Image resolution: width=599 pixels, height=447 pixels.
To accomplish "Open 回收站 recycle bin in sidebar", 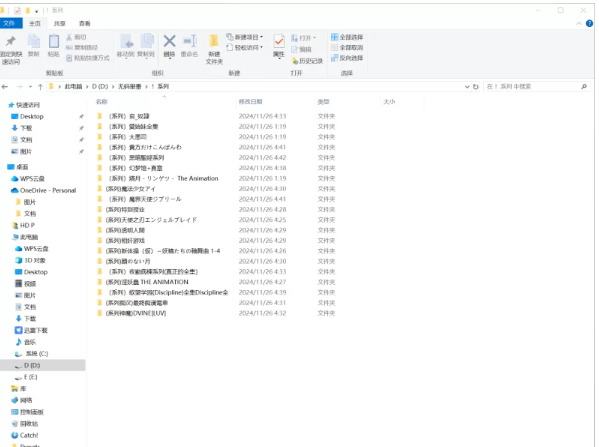I will pos(25,424).
